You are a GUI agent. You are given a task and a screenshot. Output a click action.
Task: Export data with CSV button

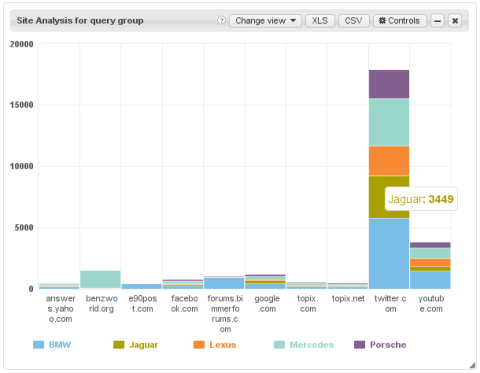pyautogui.click(x=353, y=21)
